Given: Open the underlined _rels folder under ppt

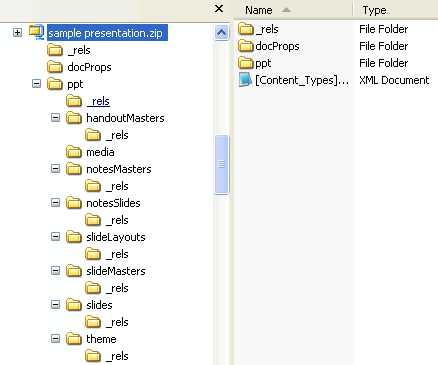Looking at the screenshot, I should (98, 101).
